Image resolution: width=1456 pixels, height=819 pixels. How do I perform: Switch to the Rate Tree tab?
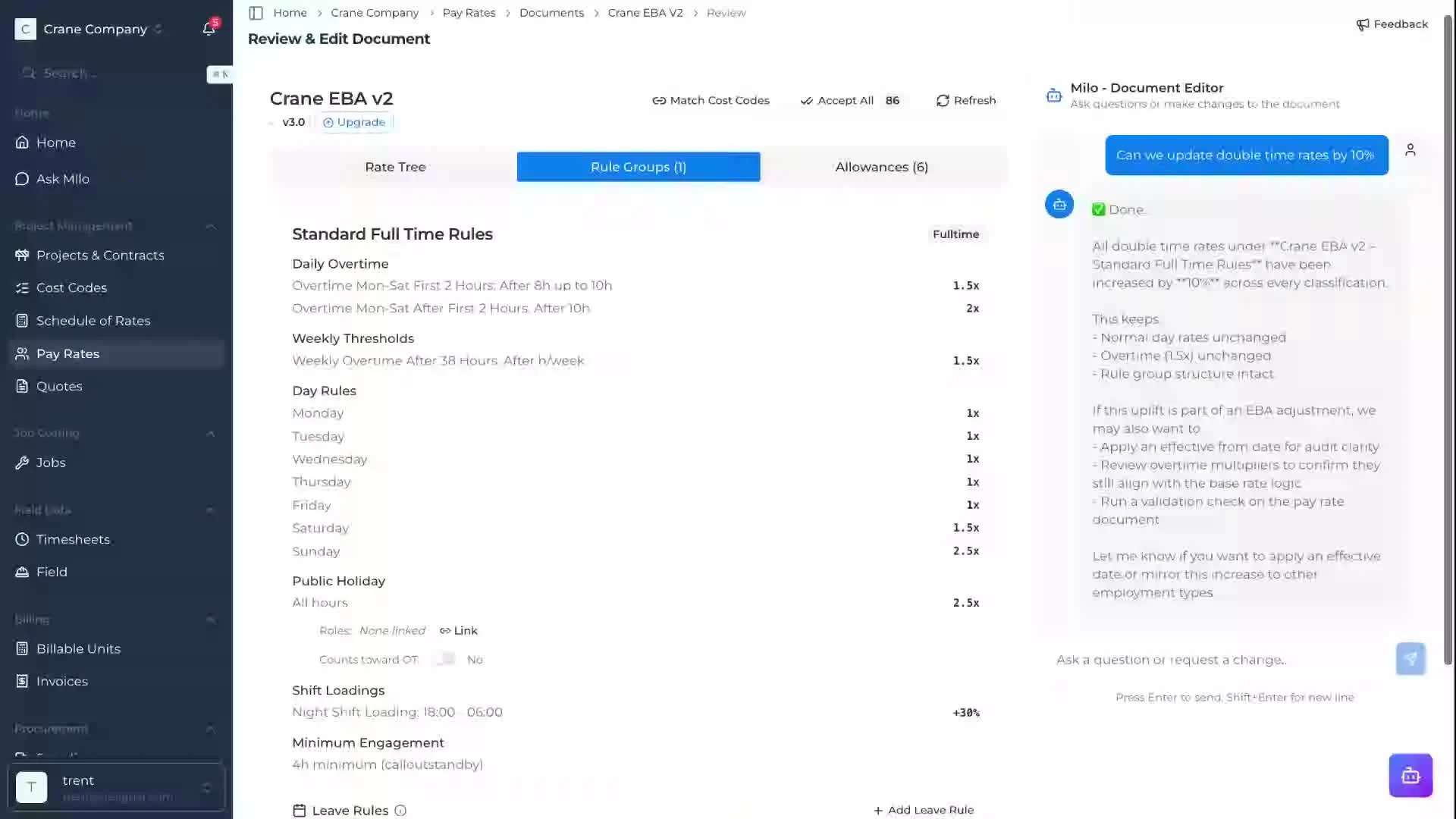394,167
